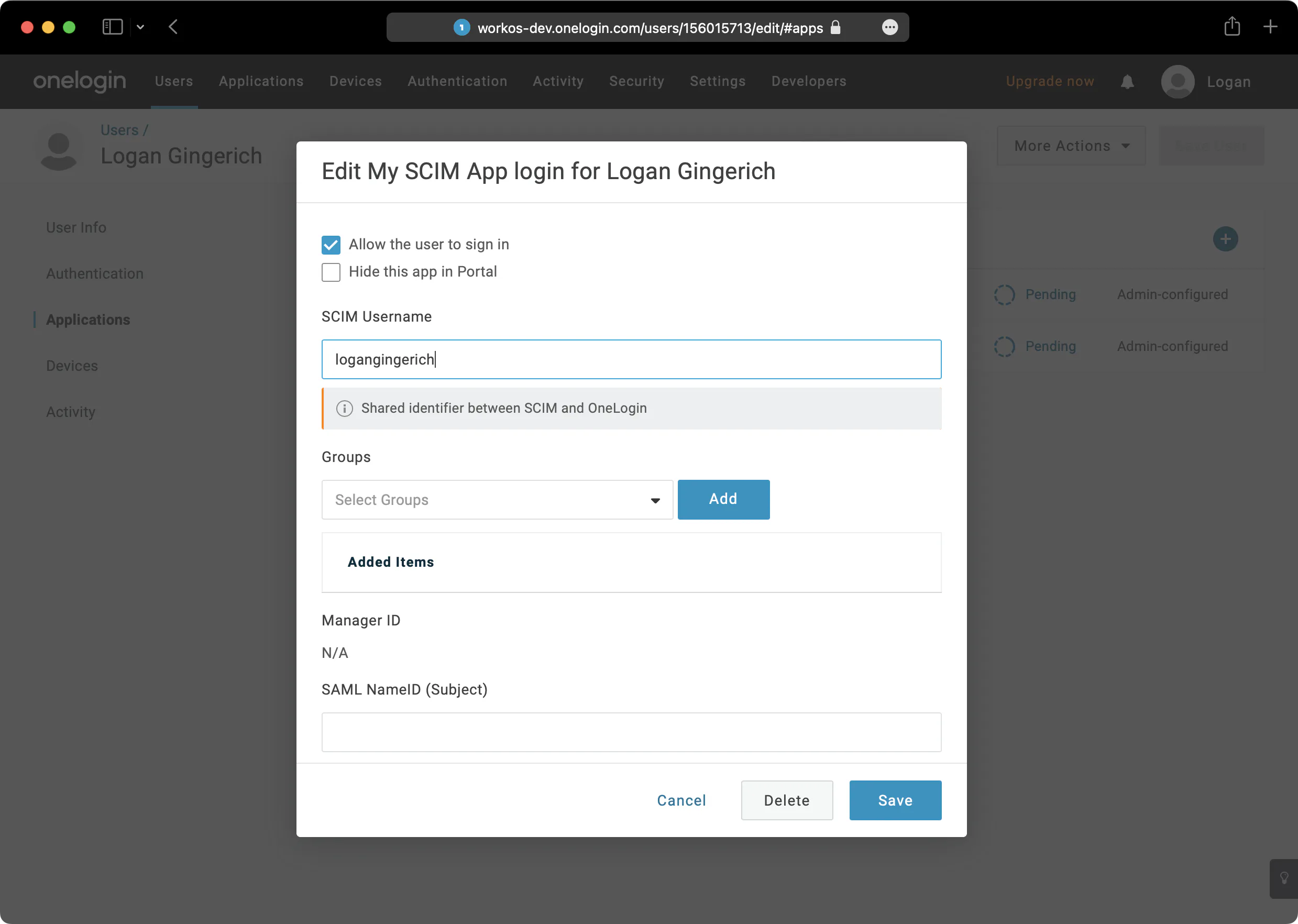Click the onelogin logo
This screenshot has height=924, width=1298.
click(79, 81)
